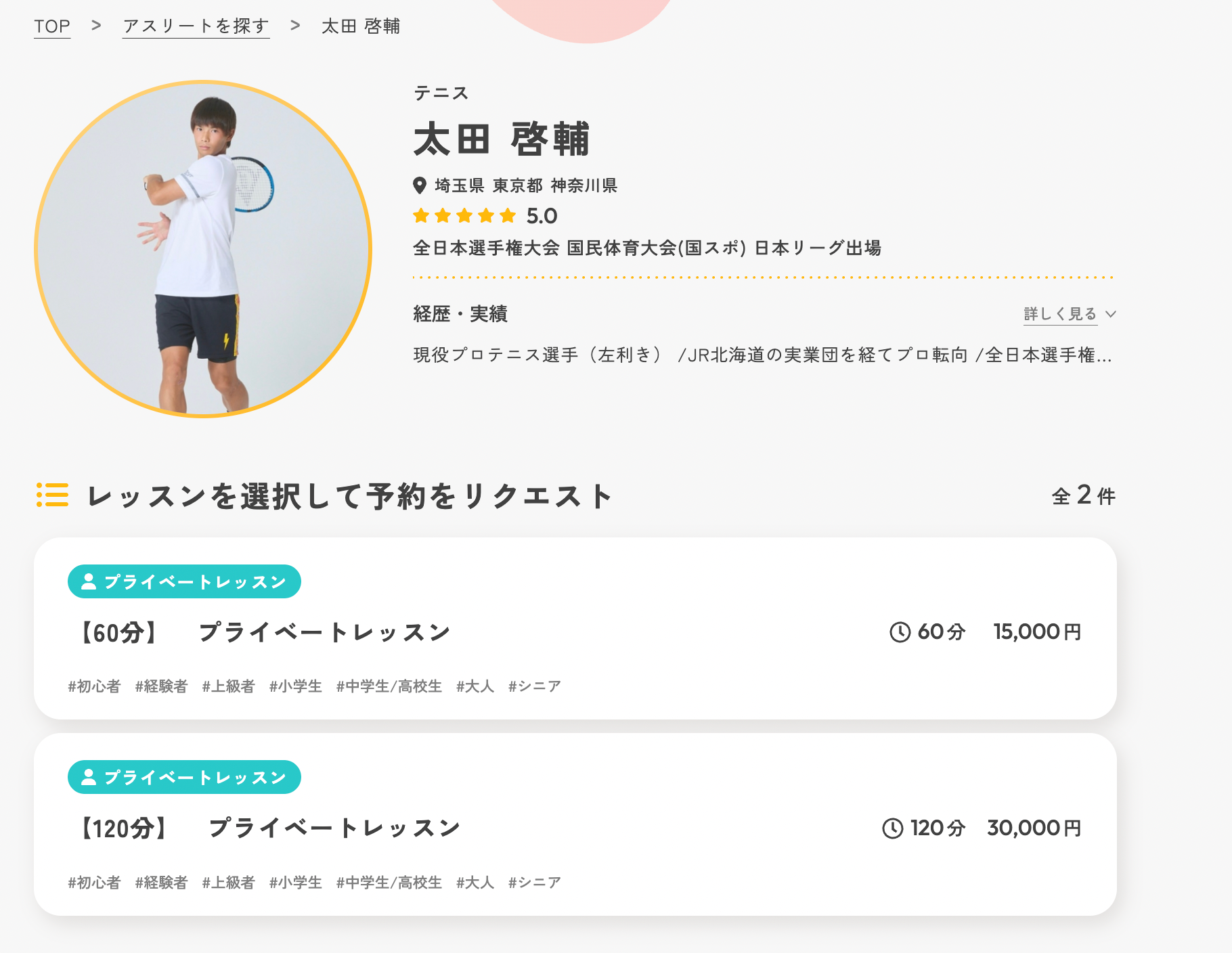Click the 15,000円 price on first lesson

coord(1037,632)
